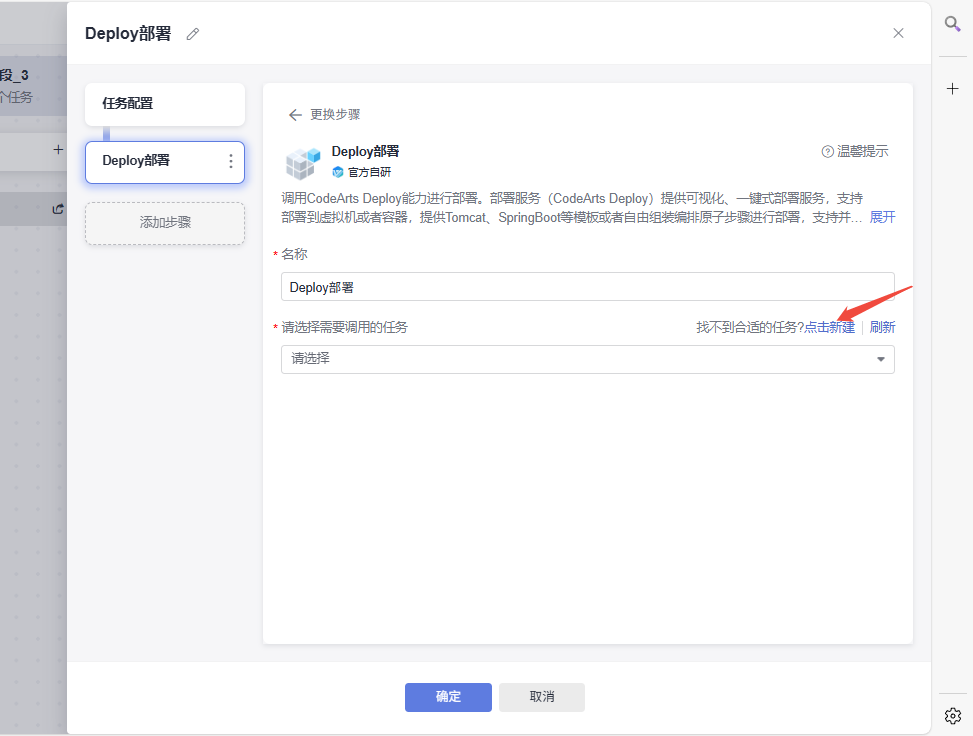
Task: Click into the 名称 input field
Action: coord(588,287)
